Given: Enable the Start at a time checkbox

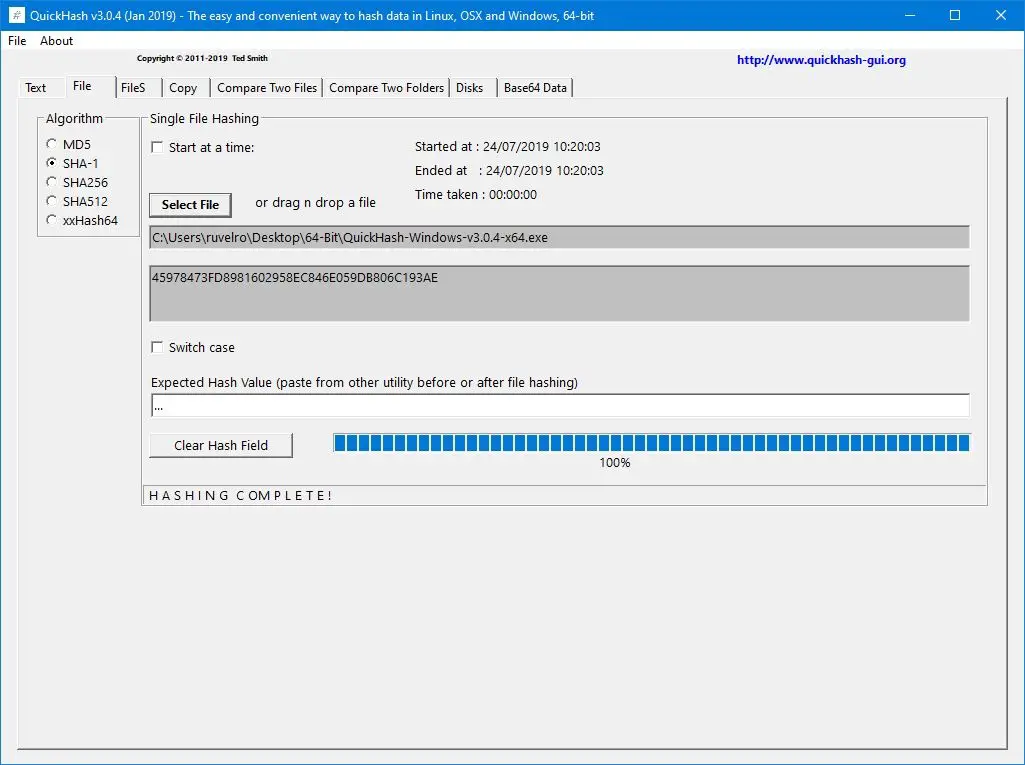Looking at the screenshot, I should (x=157, y=147).
